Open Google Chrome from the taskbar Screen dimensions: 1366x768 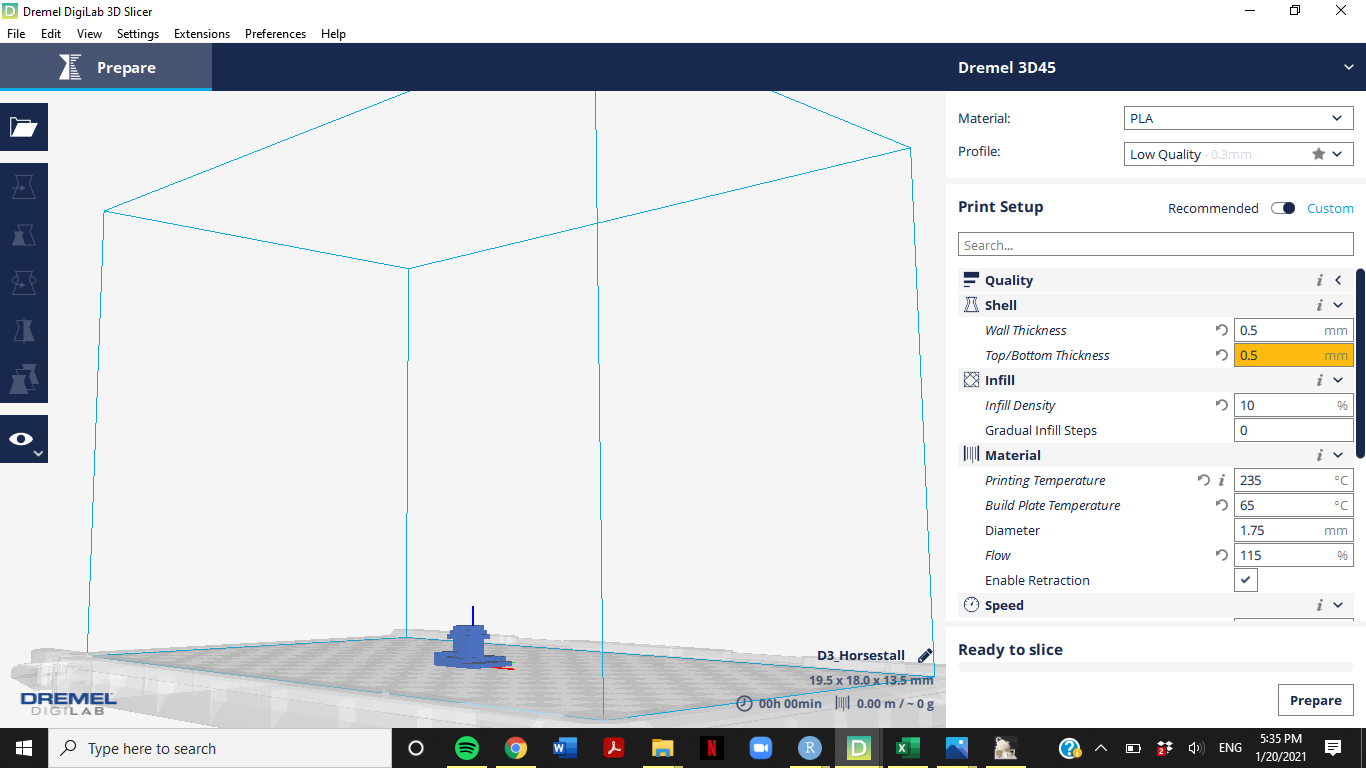[515, 748]
